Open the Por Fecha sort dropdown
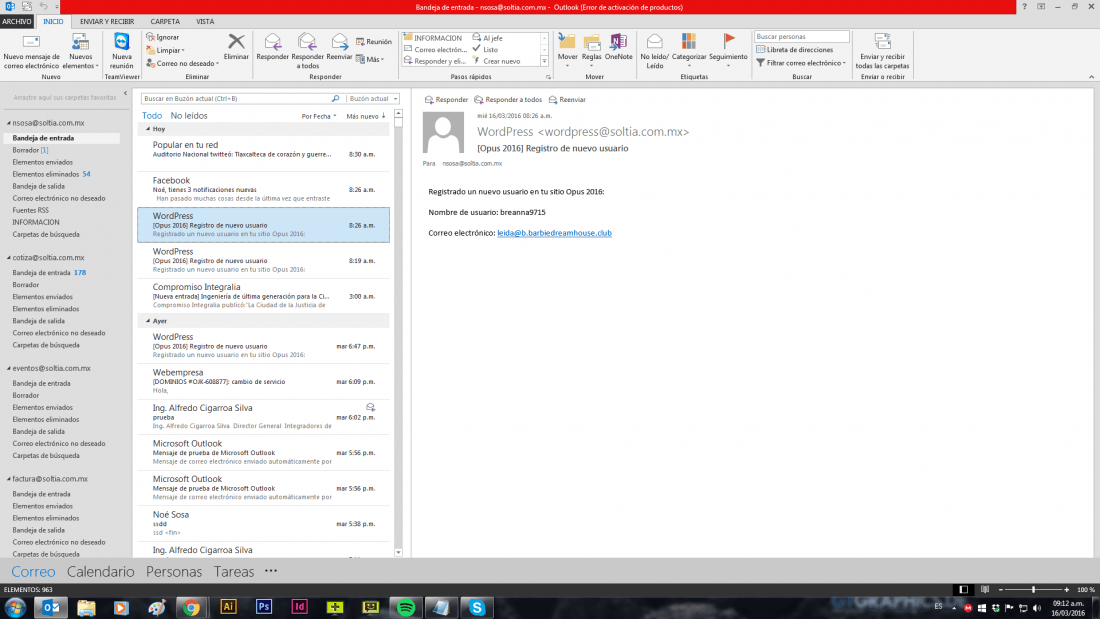The height and width of the screenshot is (619, 1100). click(x=318, y=117)
